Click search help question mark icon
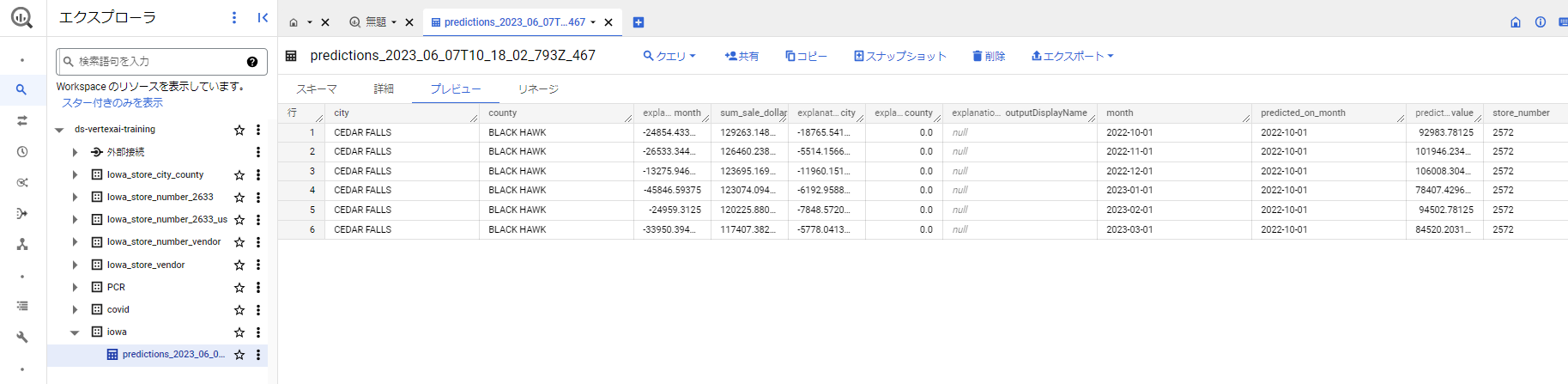Viewport: 1568px width, 384px height. click(x=252, y=62)
